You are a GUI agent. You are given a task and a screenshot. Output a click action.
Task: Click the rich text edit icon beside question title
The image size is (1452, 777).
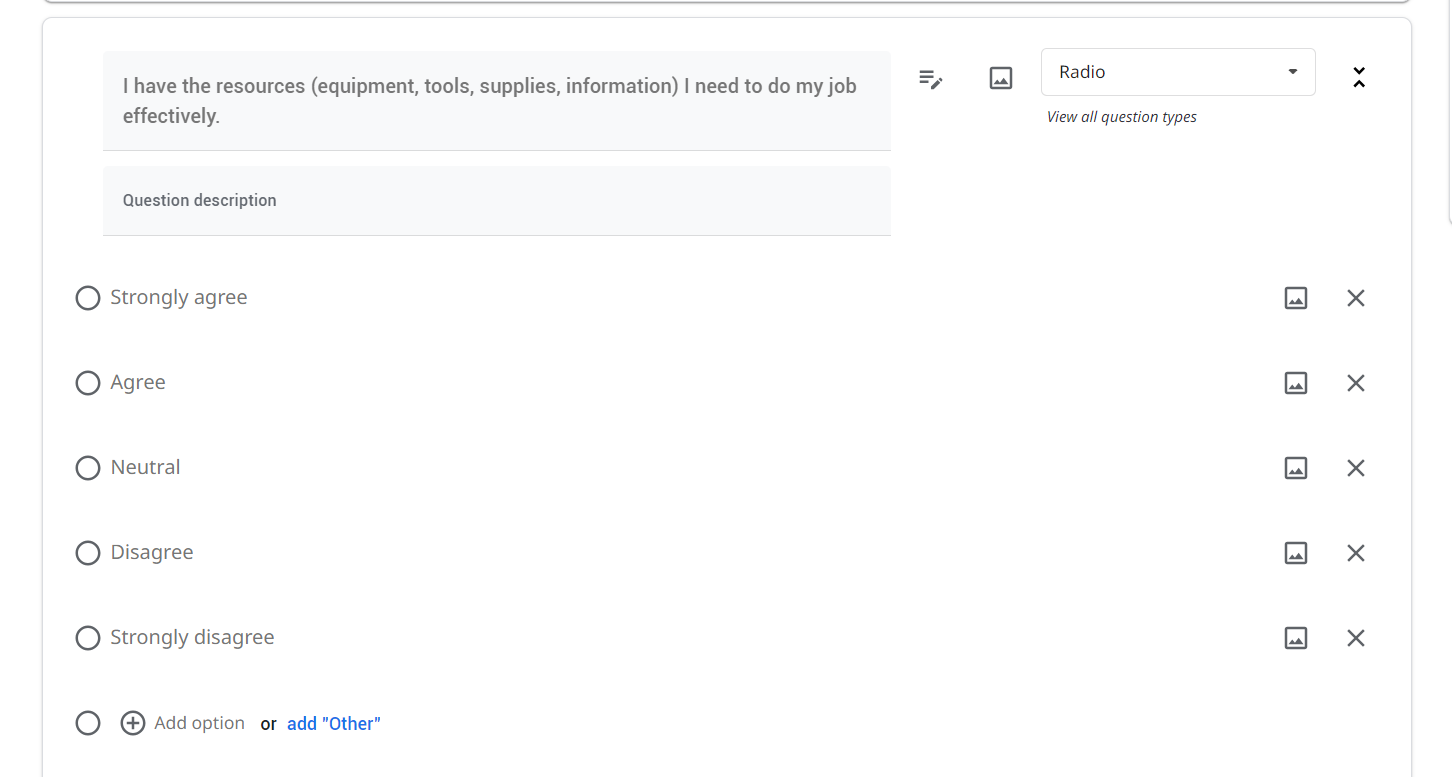point(930,79)
